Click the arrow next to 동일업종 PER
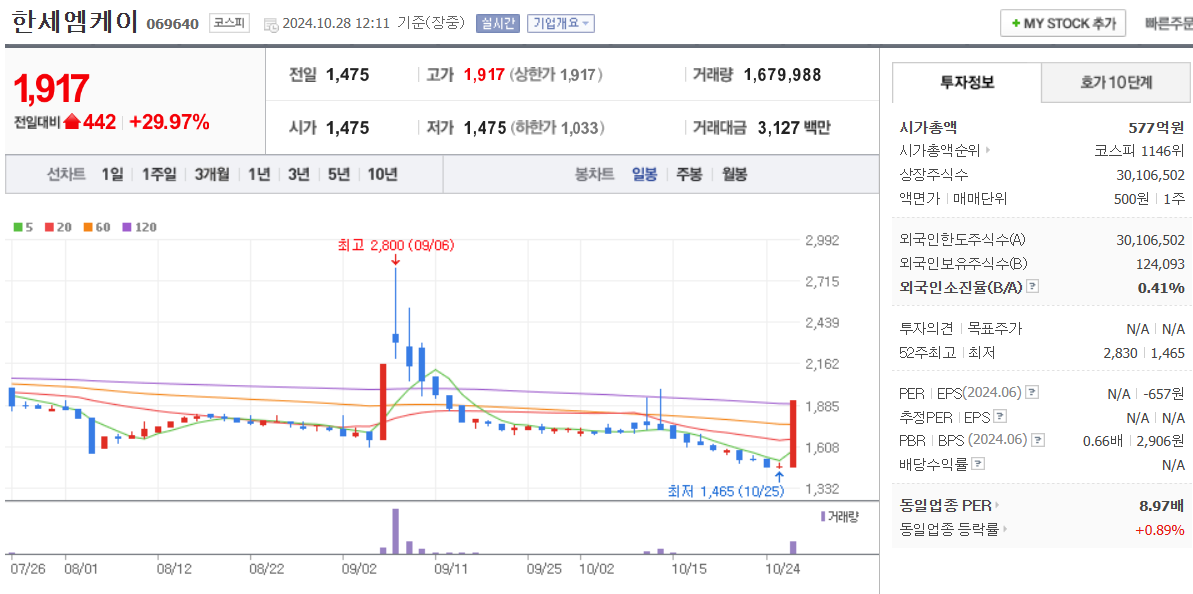Viewport: 1193px width, 594px height. 997,505
